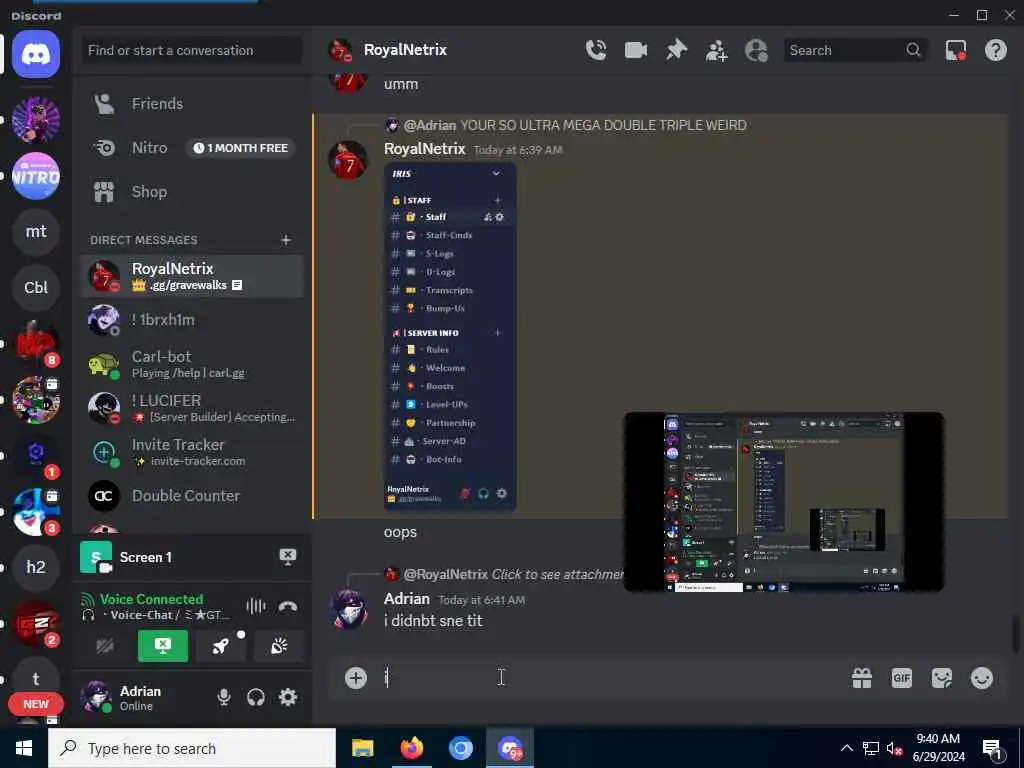Click the 1 MONTH FREE badge
This screenshot has height=768, width=1024.
pos(241,148)
